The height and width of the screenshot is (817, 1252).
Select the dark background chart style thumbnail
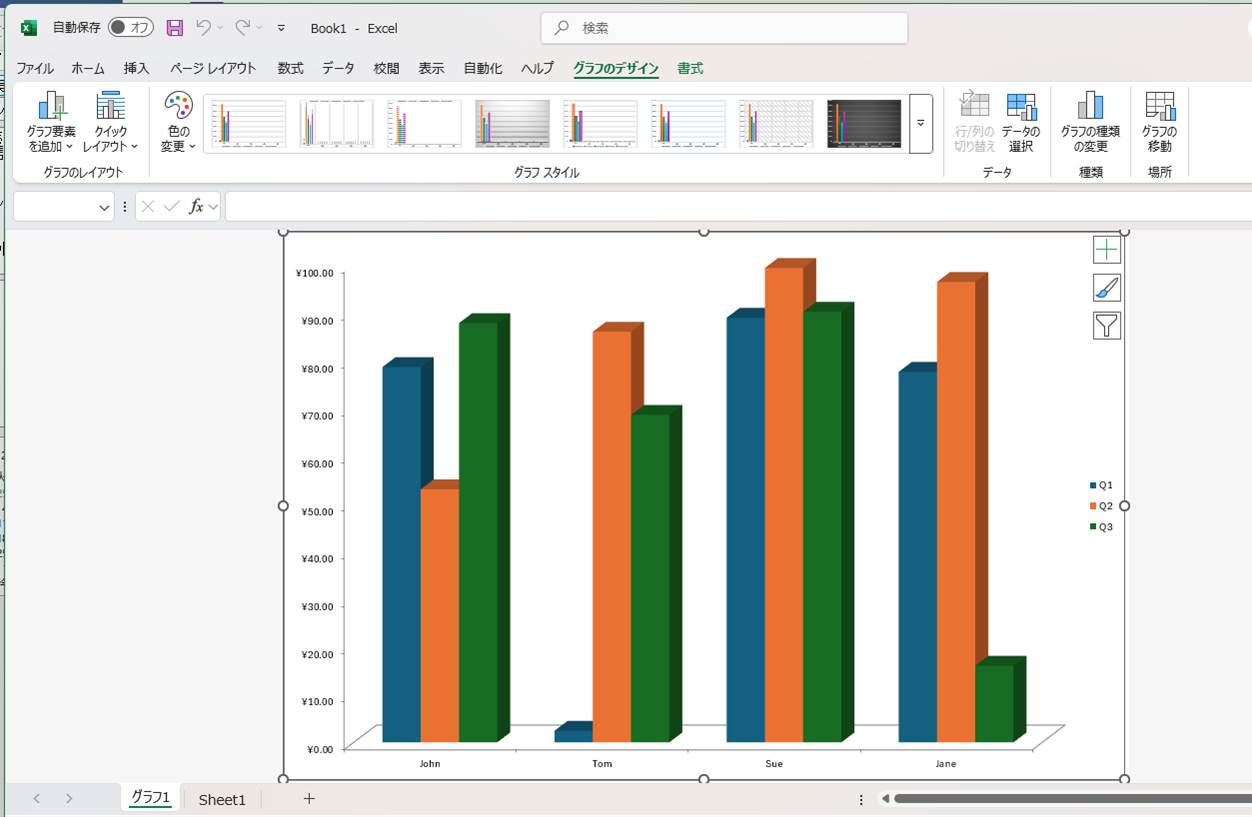(864, 124)
